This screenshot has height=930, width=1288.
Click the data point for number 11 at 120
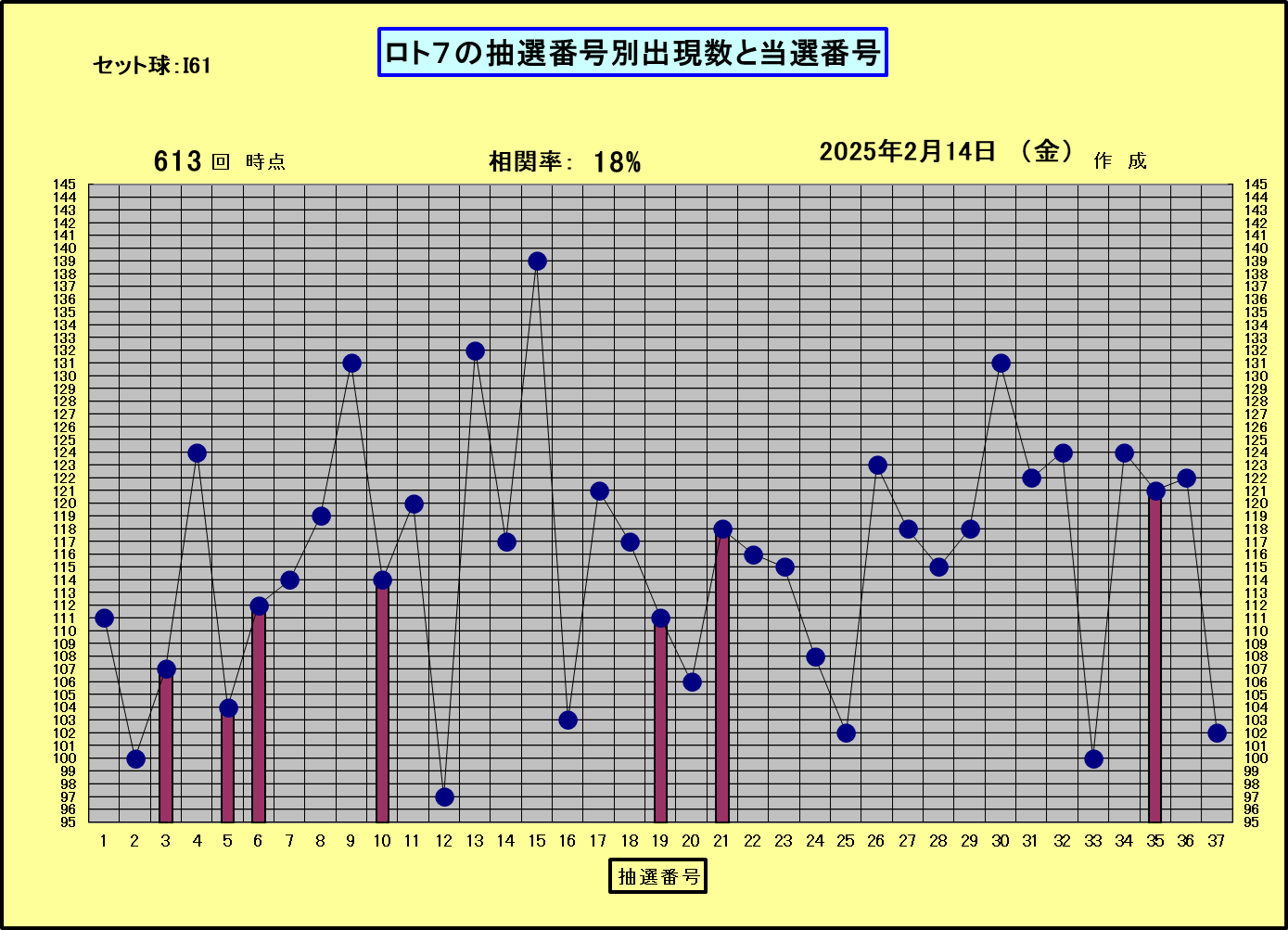pos(414,503)
